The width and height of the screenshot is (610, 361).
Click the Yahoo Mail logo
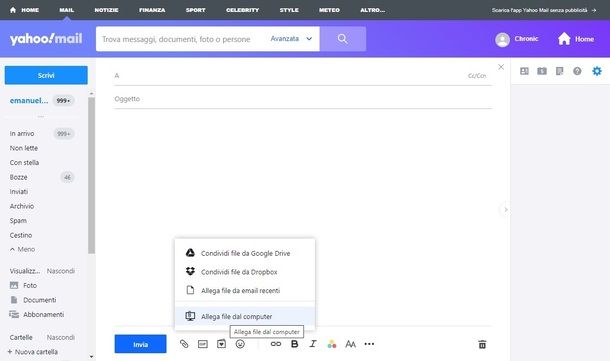coord(46,39)
